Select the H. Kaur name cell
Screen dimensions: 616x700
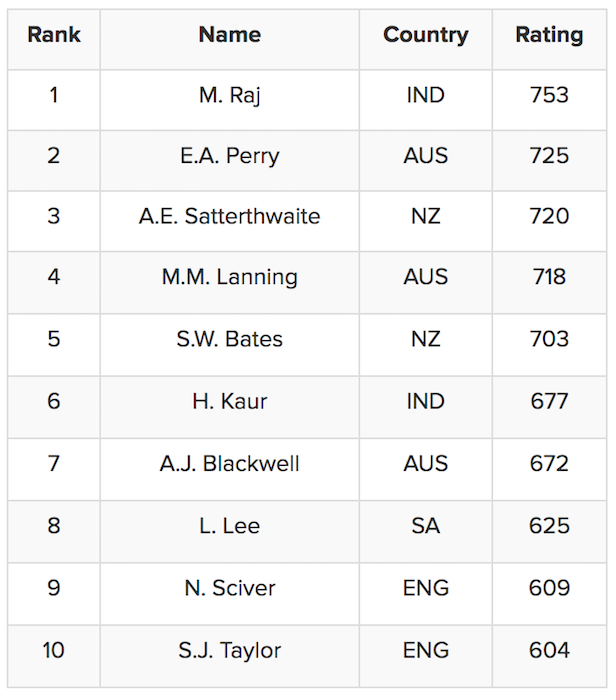230,402
